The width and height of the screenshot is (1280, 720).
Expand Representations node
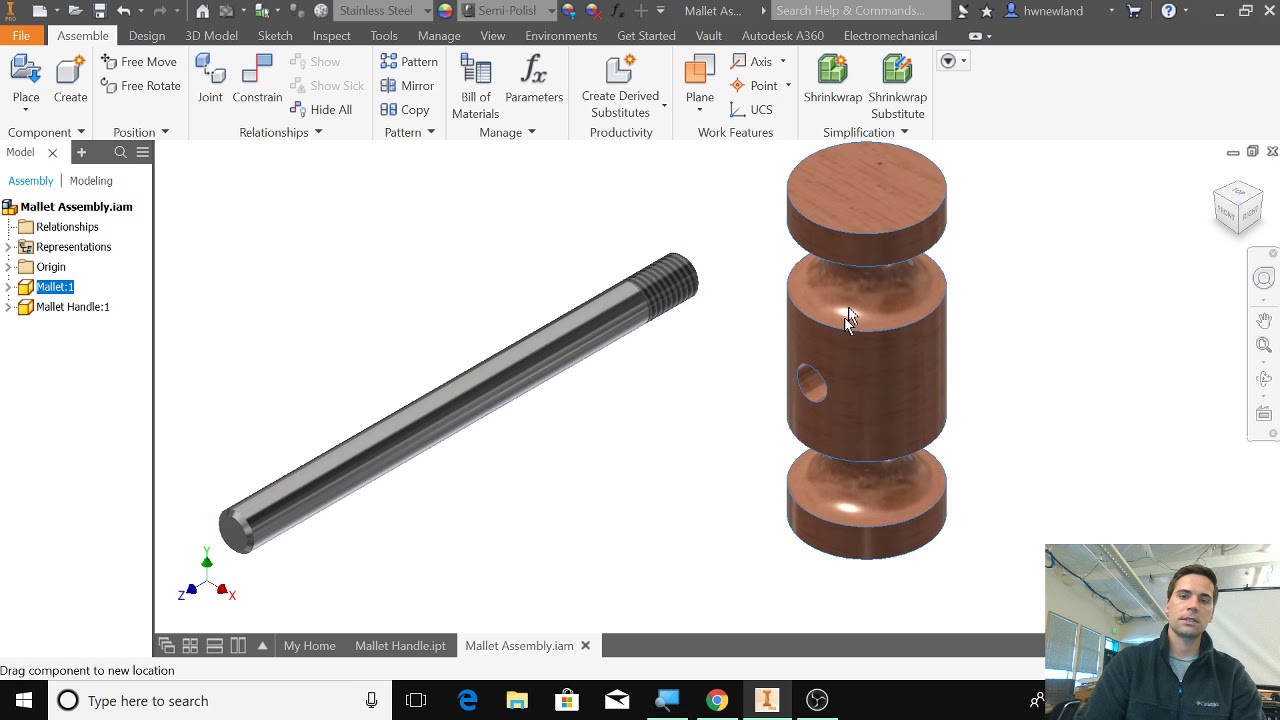point(9,247)
